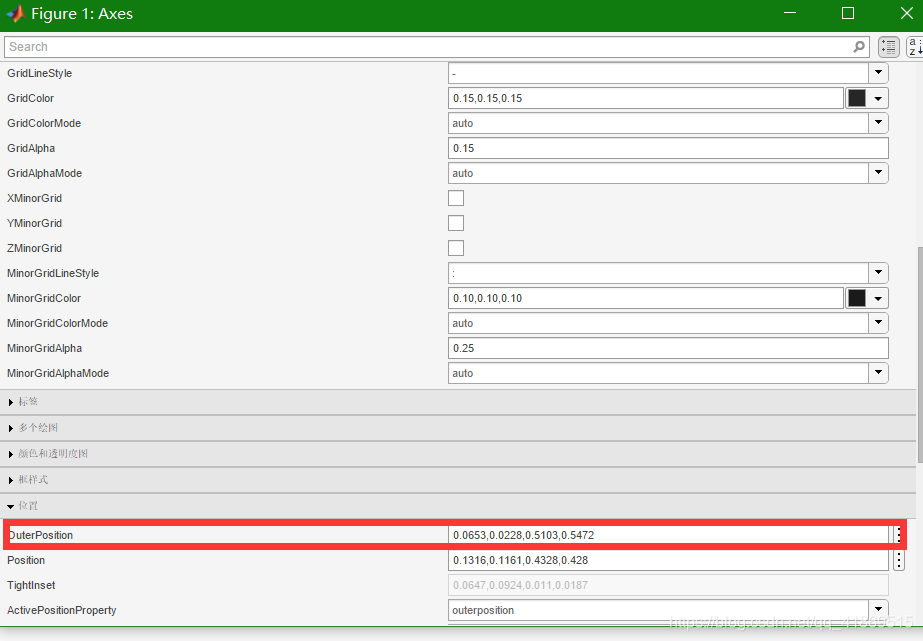Check the ZMinorGrid checkbox
Screen dimensions: 923x641
pos(456,248)
